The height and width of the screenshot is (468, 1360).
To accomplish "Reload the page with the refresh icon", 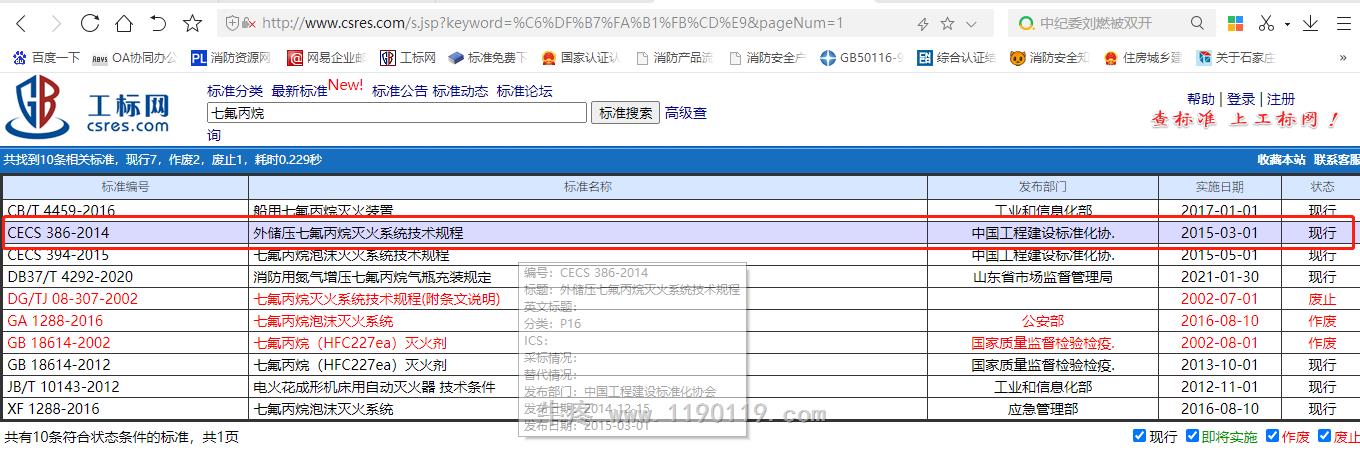I will [90, 23].
